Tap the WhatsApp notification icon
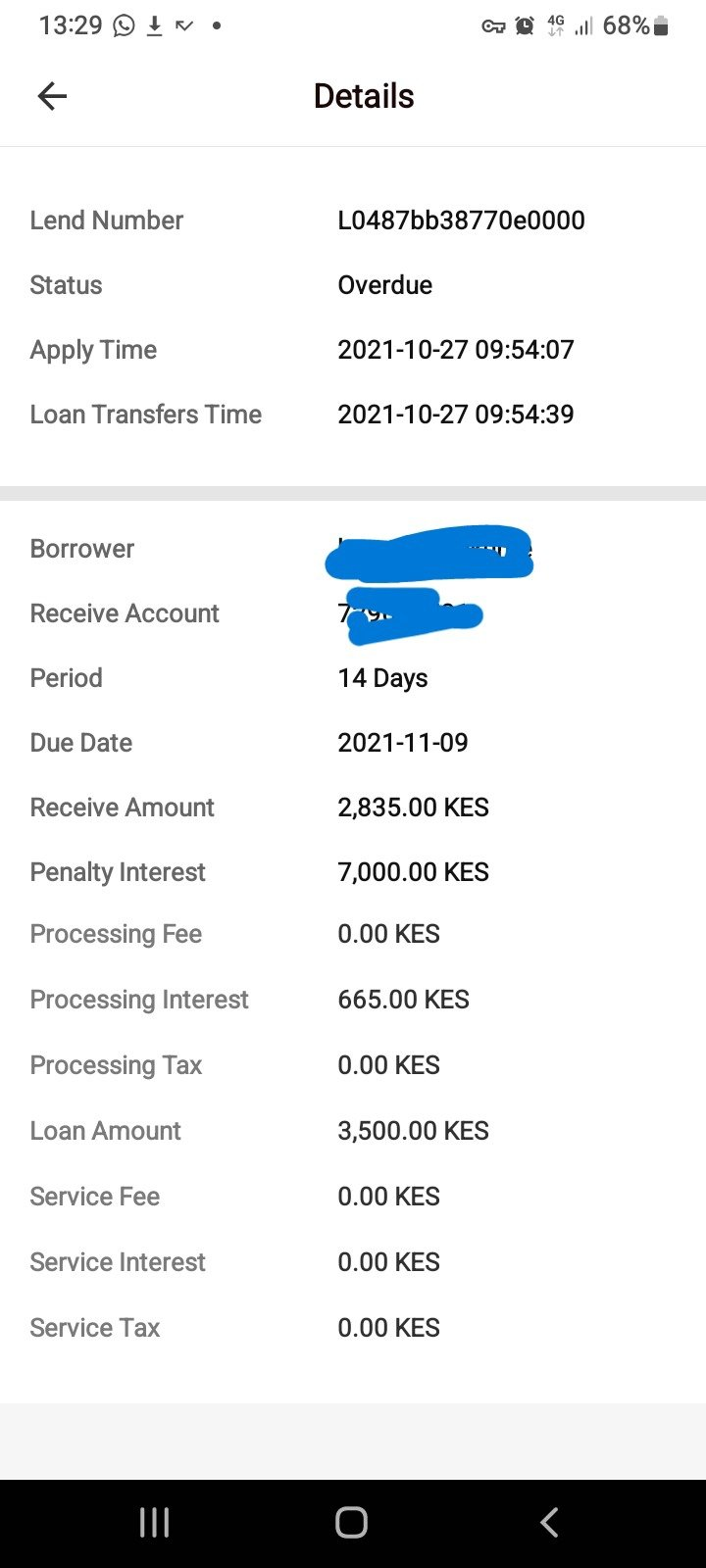 click(x=125, y=25)
